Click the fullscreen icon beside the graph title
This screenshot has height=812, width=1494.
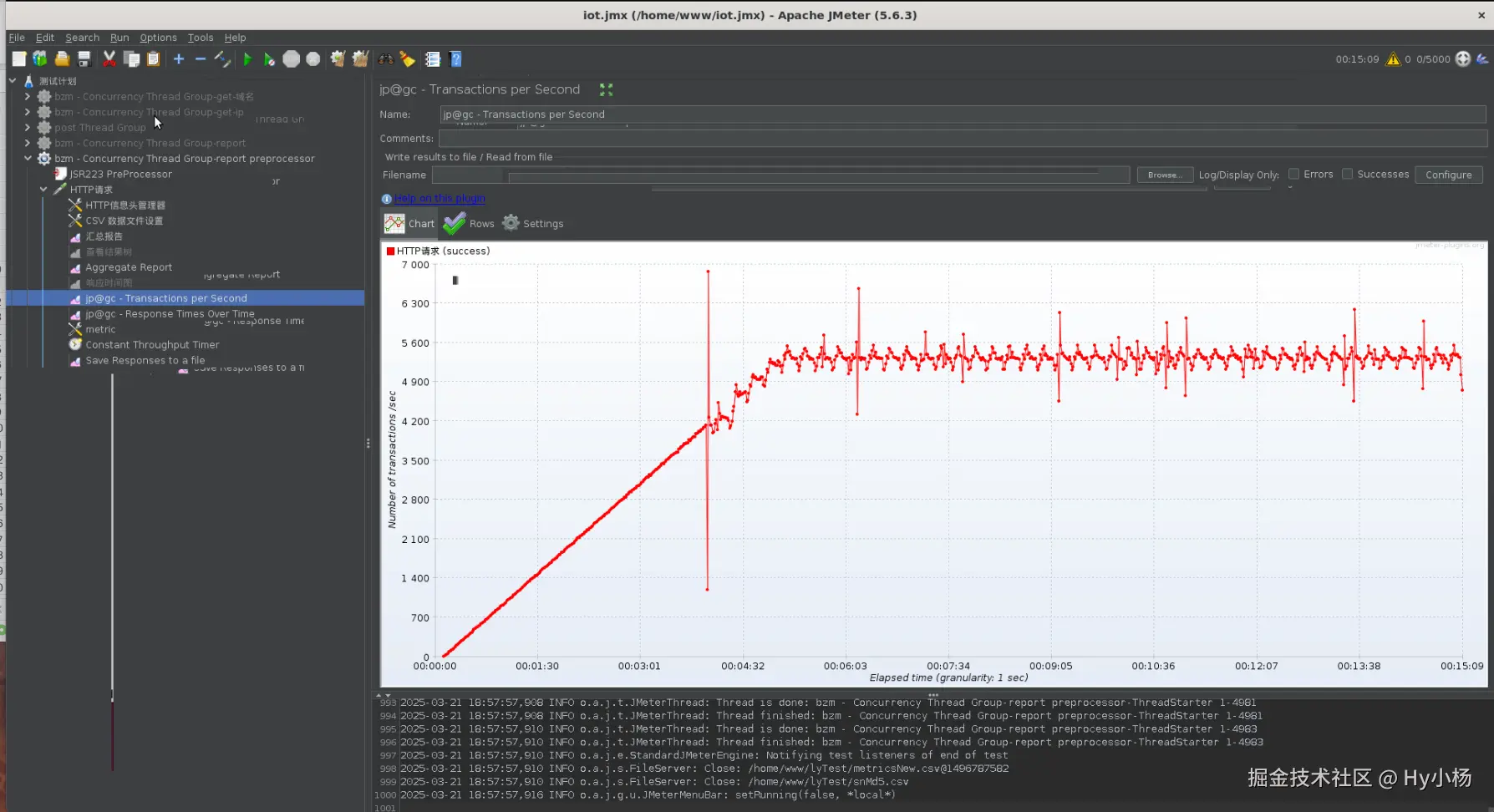tap(606, 89)
